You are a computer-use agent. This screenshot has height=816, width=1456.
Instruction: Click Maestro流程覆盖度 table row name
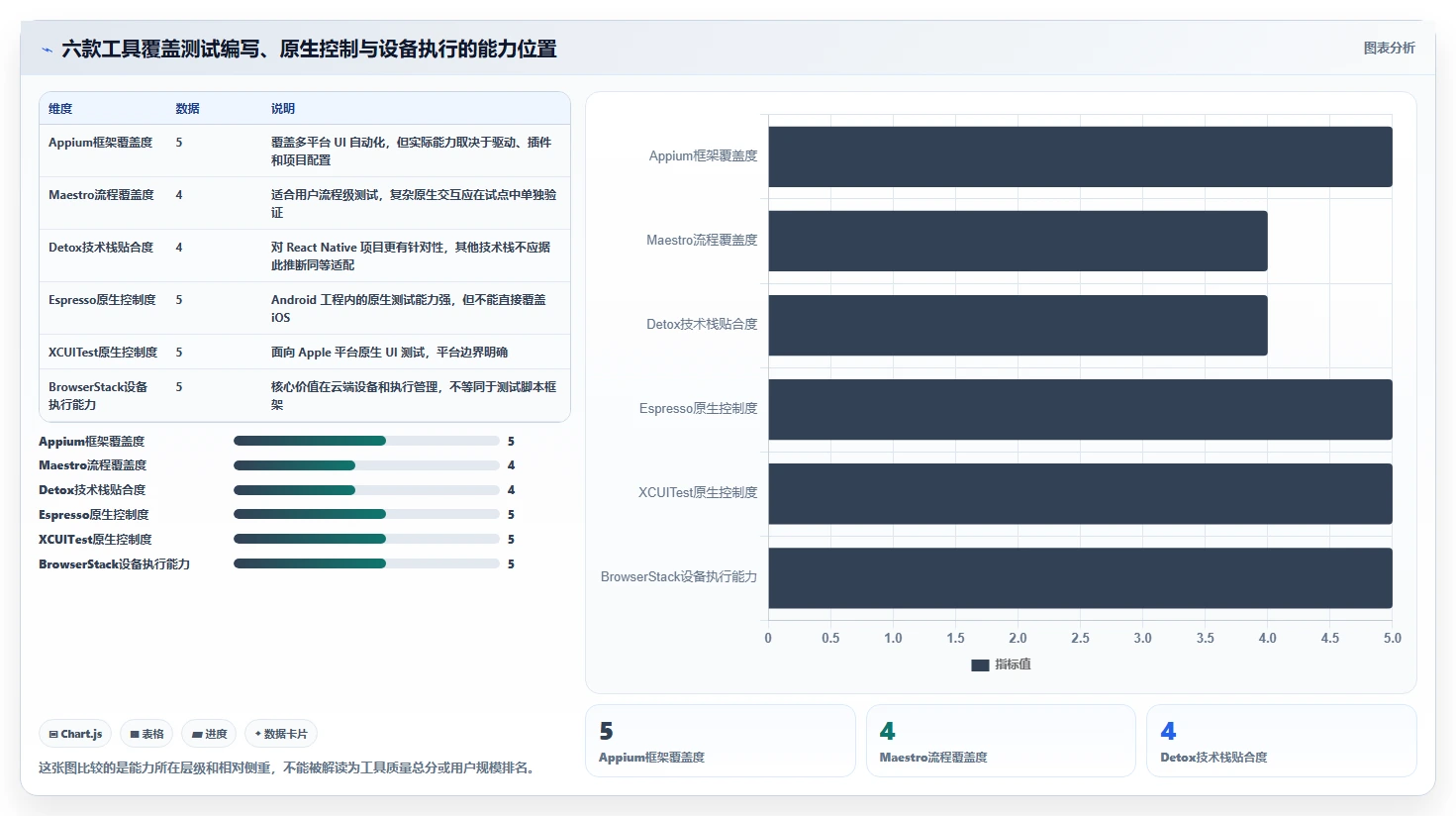(x=101, y=195)
